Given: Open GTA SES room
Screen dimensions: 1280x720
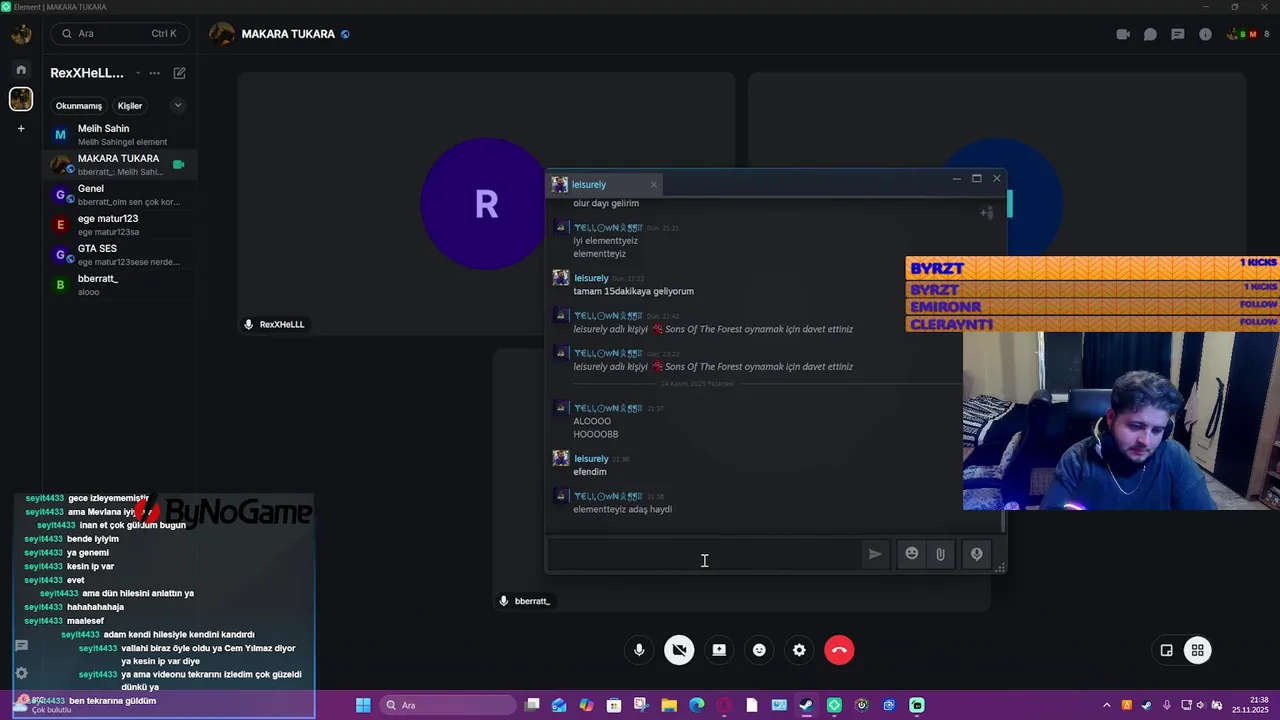Looking at the screenshot, I should point(120,255).
